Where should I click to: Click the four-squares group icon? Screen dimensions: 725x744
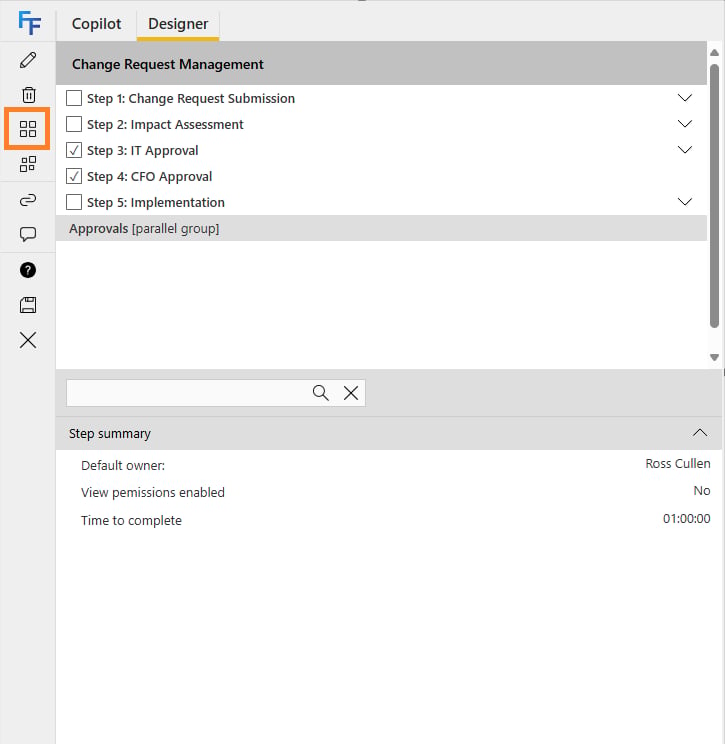(28, 129)
